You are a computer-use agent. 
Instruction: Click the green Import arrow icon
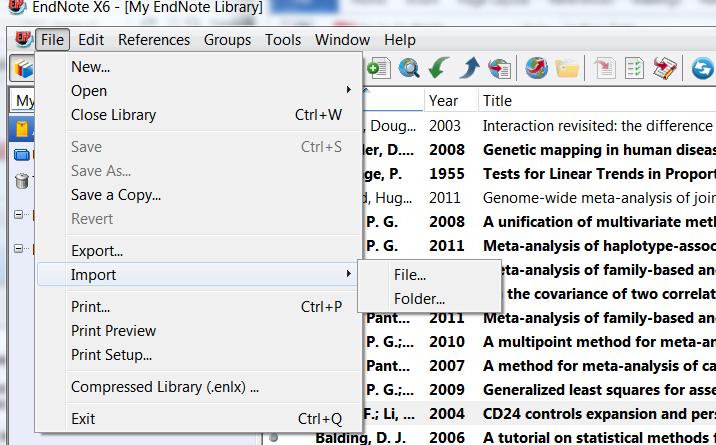(439, 69)
